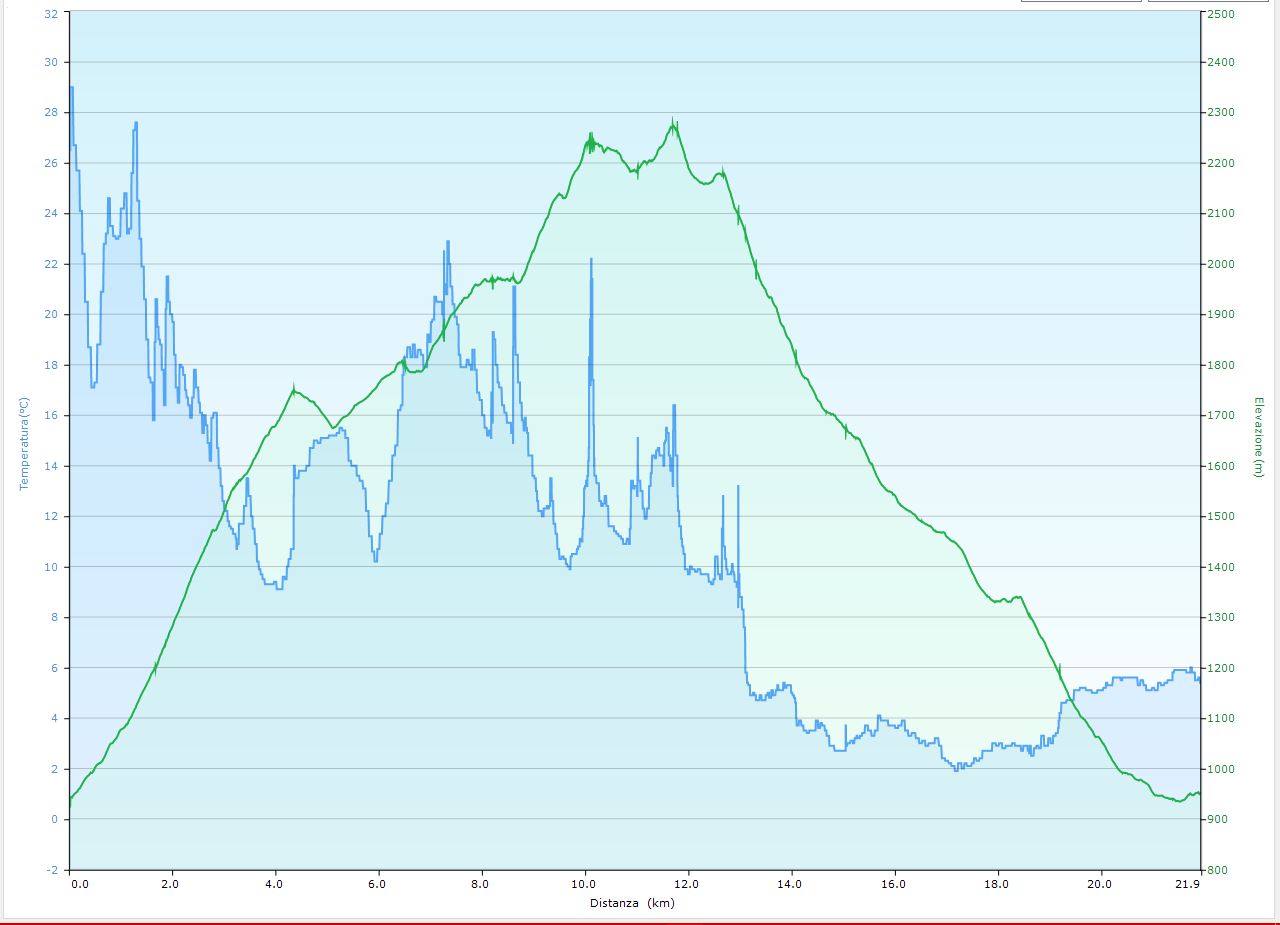The image size is (1280, 925).
Task: Click the 32 temperature tick label
Action: pos(52,14)
